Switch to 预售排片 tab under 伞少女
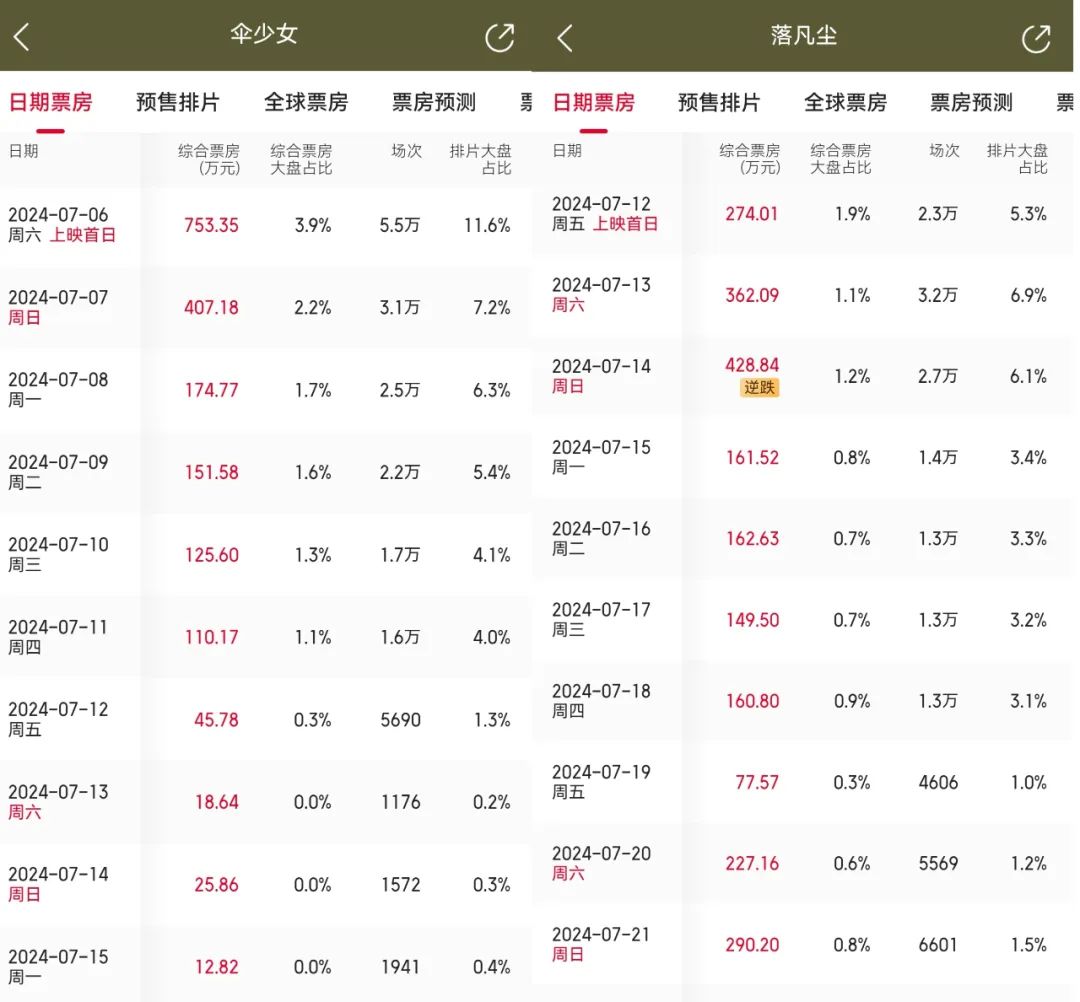The width and height of the screenshot is (1080, 1002). (x=177, y=103)
